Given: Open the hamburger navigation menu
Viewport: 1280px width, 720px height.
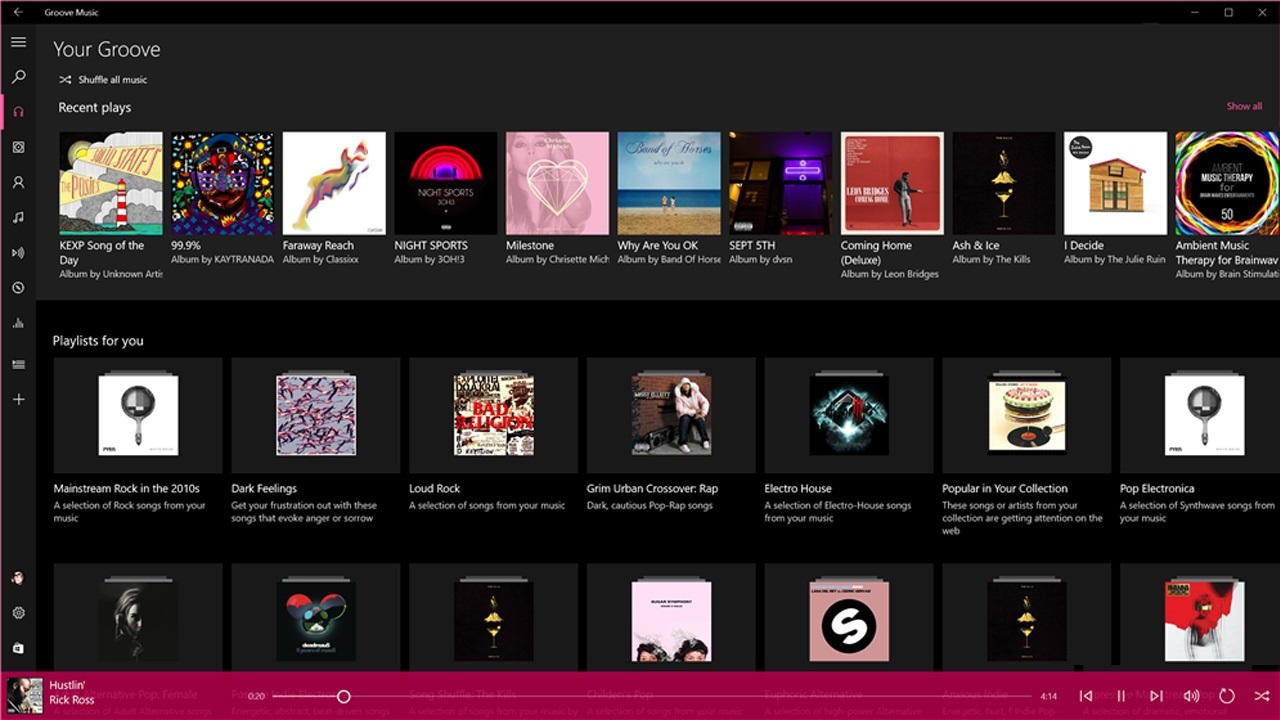Looking at the screenshot, I should pos(18,42).
